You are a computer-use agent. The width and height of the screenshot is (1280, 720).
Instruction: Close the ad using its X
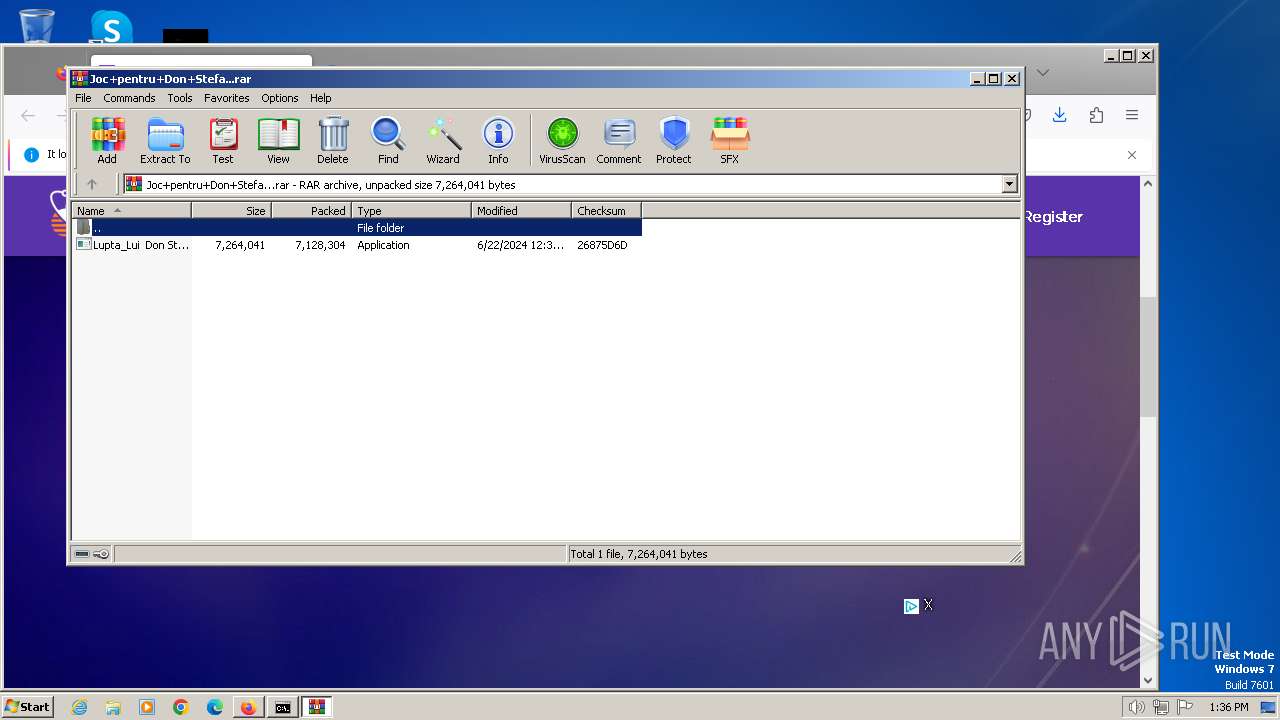click(x=928, y=605)
